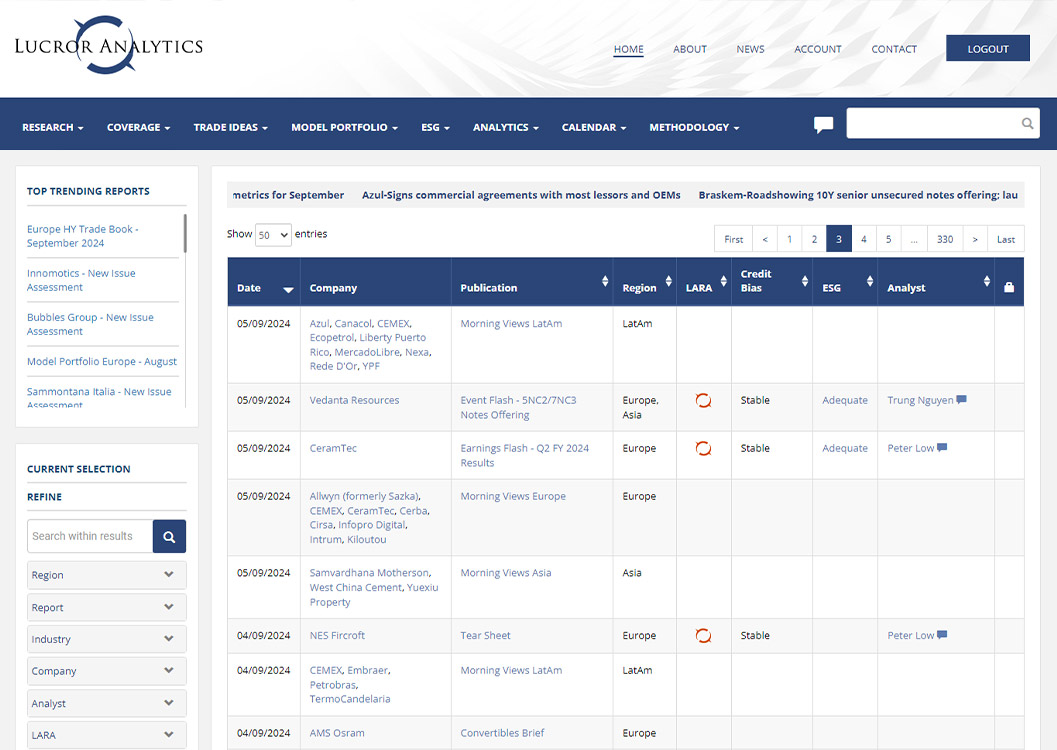The width and height of the screenshot is (1057, 750).
Task: Open the Show entries count dropdown
Action: 273,235
